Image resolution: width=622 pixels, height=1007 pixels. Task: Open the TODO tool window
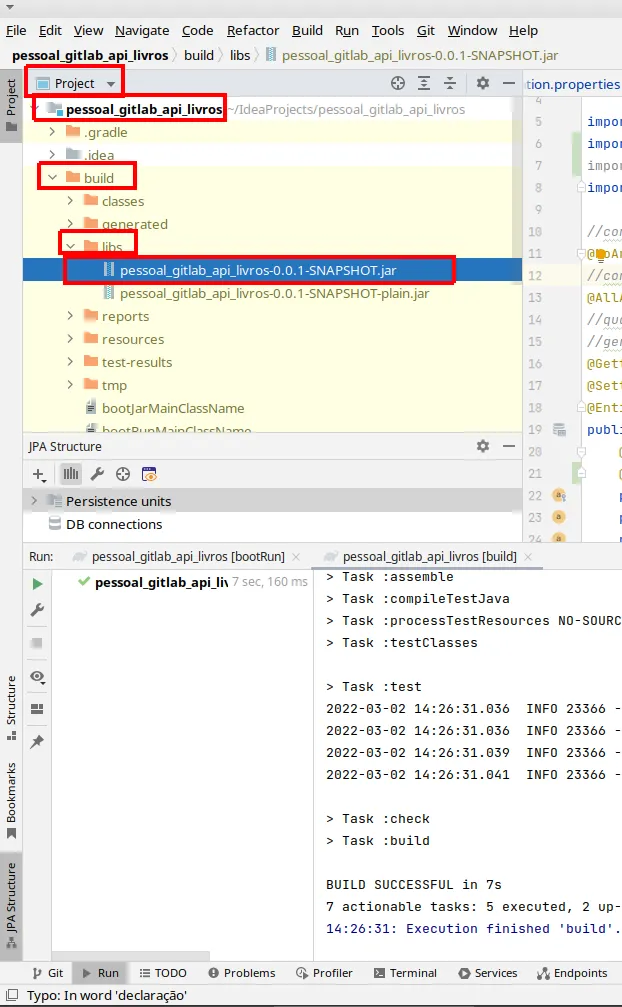[x=163, y=973]
